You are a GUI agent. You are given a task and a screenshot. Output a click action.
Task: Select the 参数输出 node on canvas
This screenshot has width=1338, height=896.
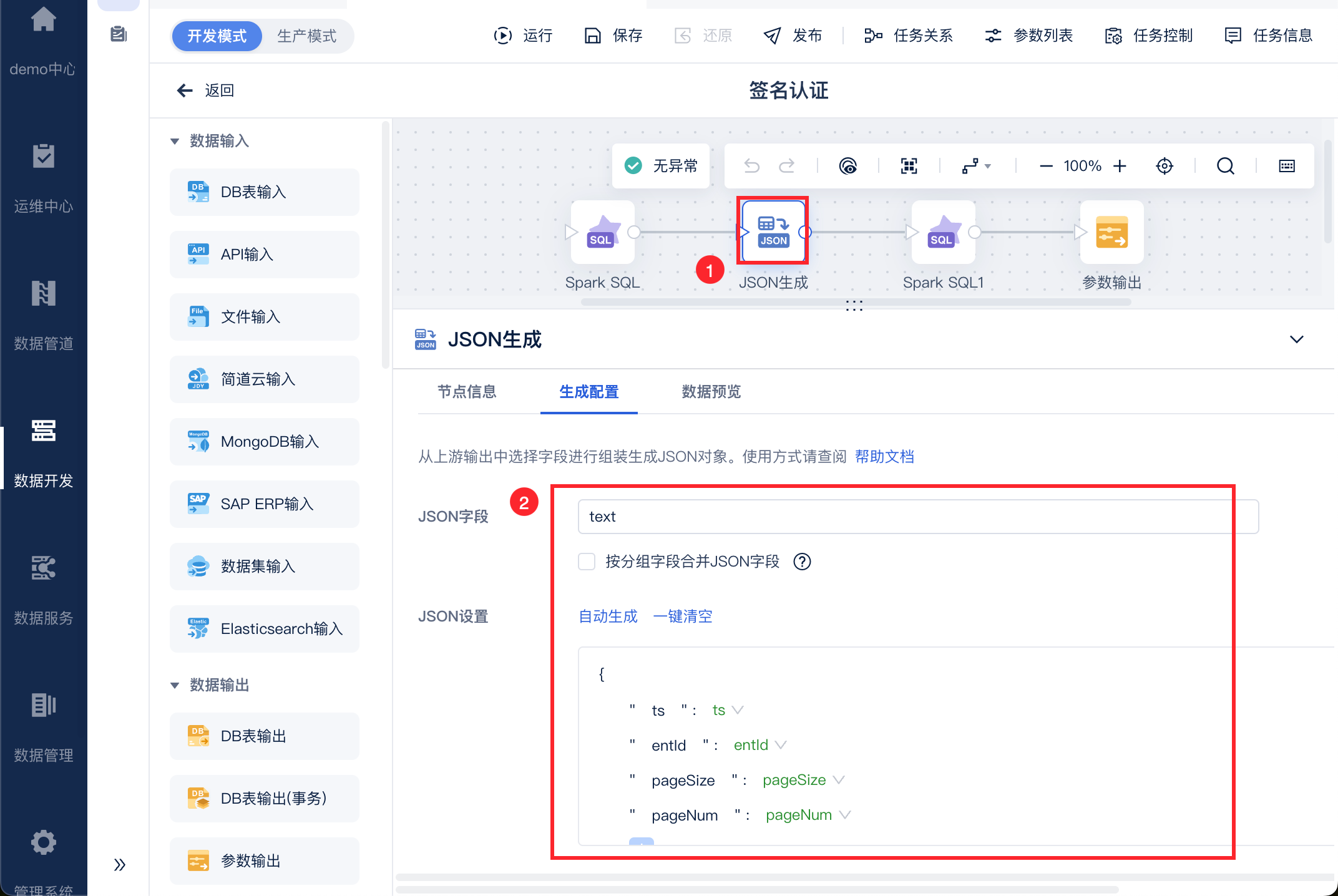[x=1111, y=232]
